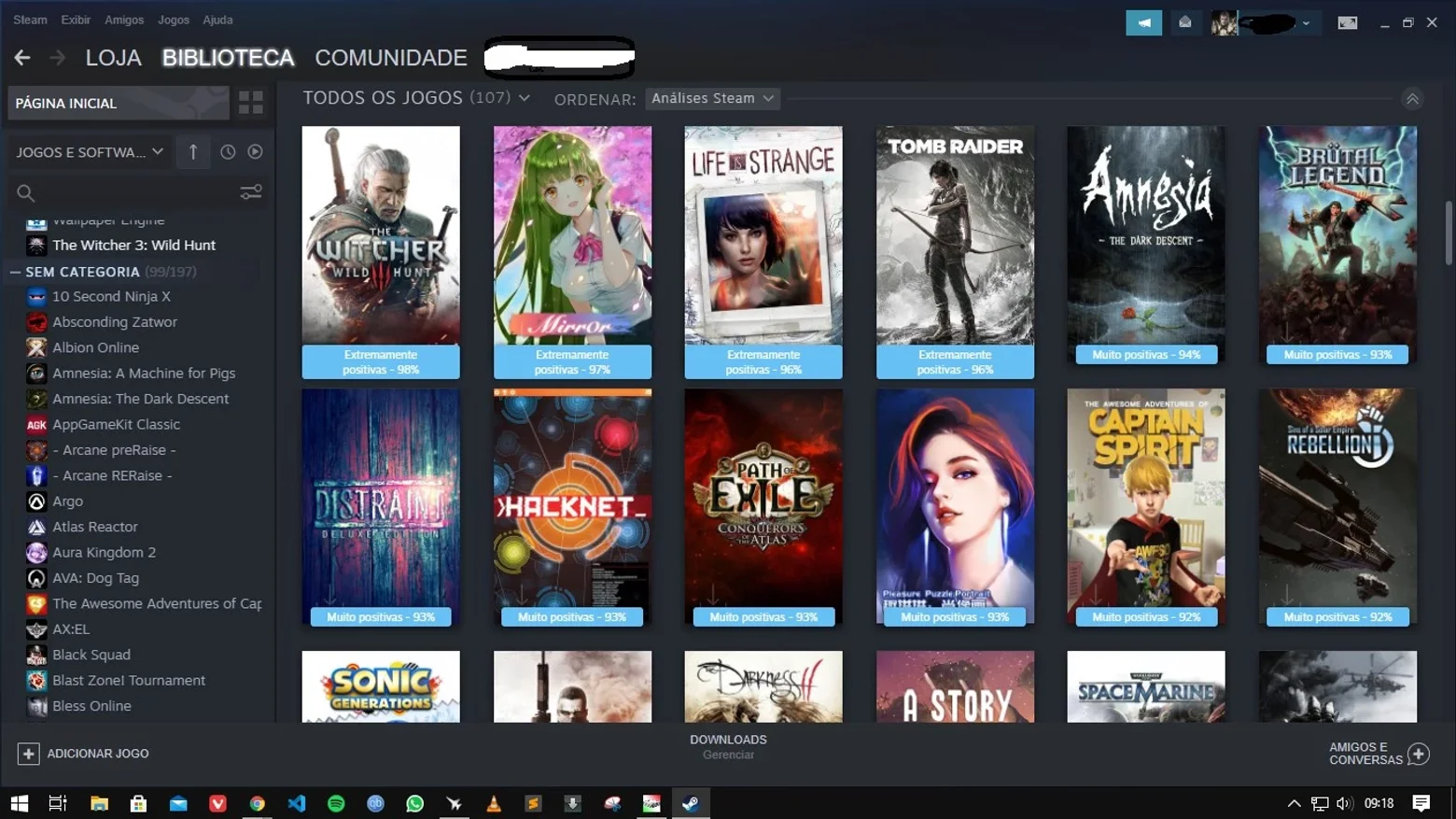1456x819 pixels.
Task: Open the Jogos menu
Action: [174, 20]
